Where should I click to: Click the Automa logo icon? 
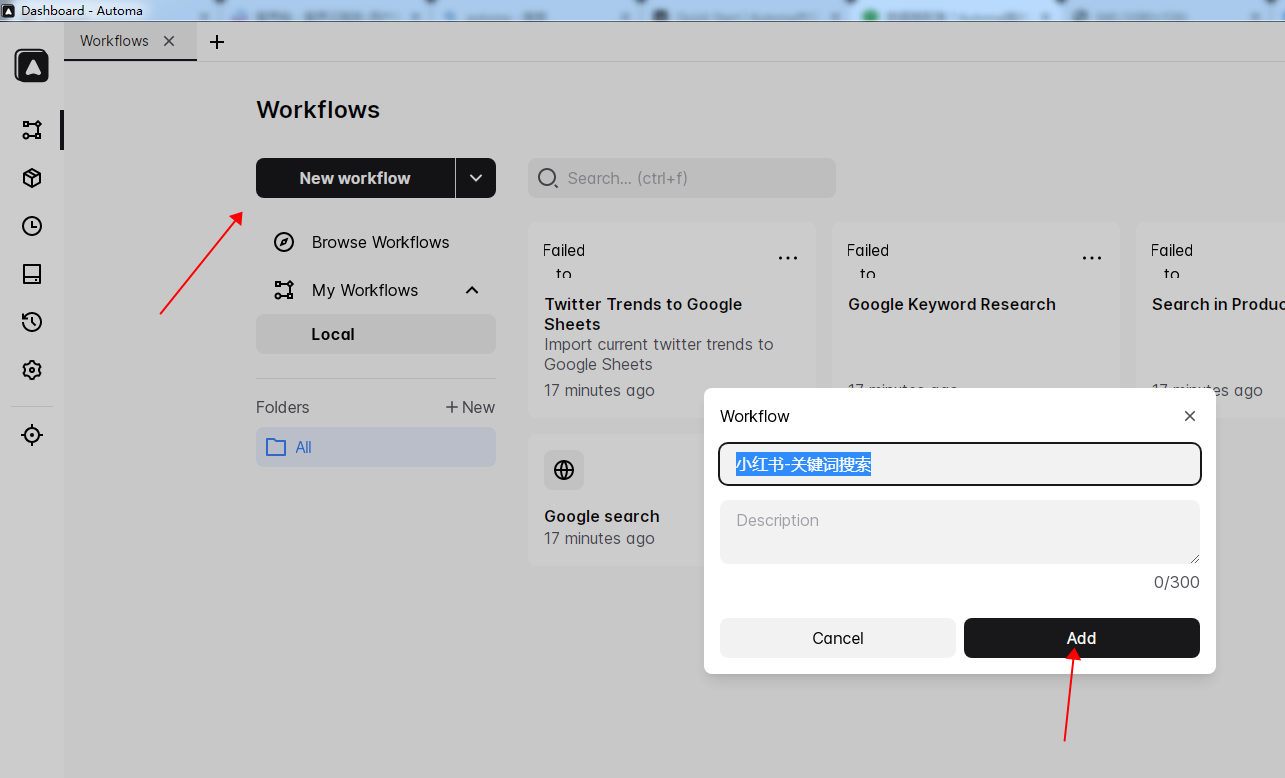(x=32, y=66)
